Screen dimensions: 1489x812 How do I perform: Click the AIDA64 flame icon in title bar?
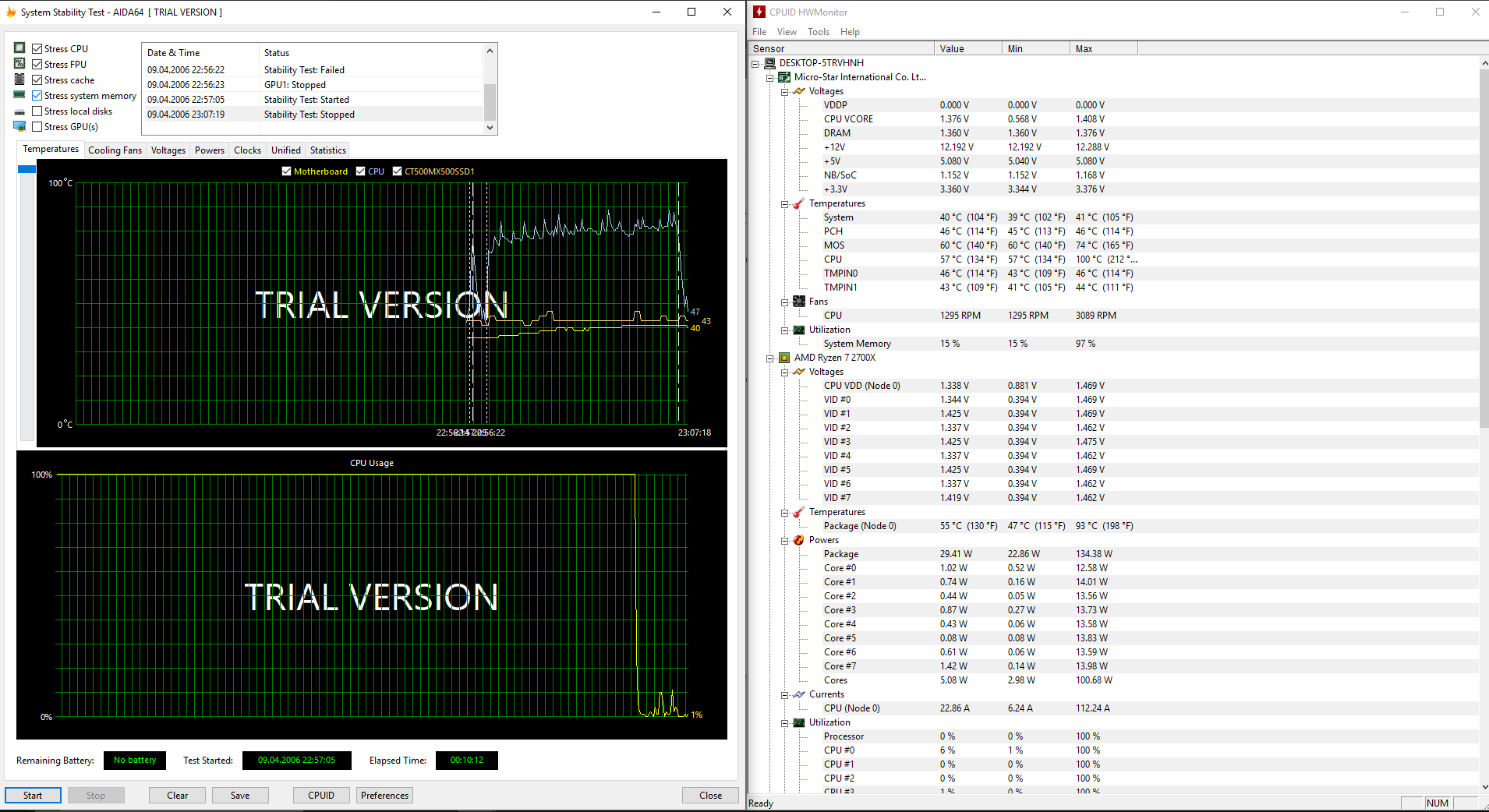click(11, 12)
